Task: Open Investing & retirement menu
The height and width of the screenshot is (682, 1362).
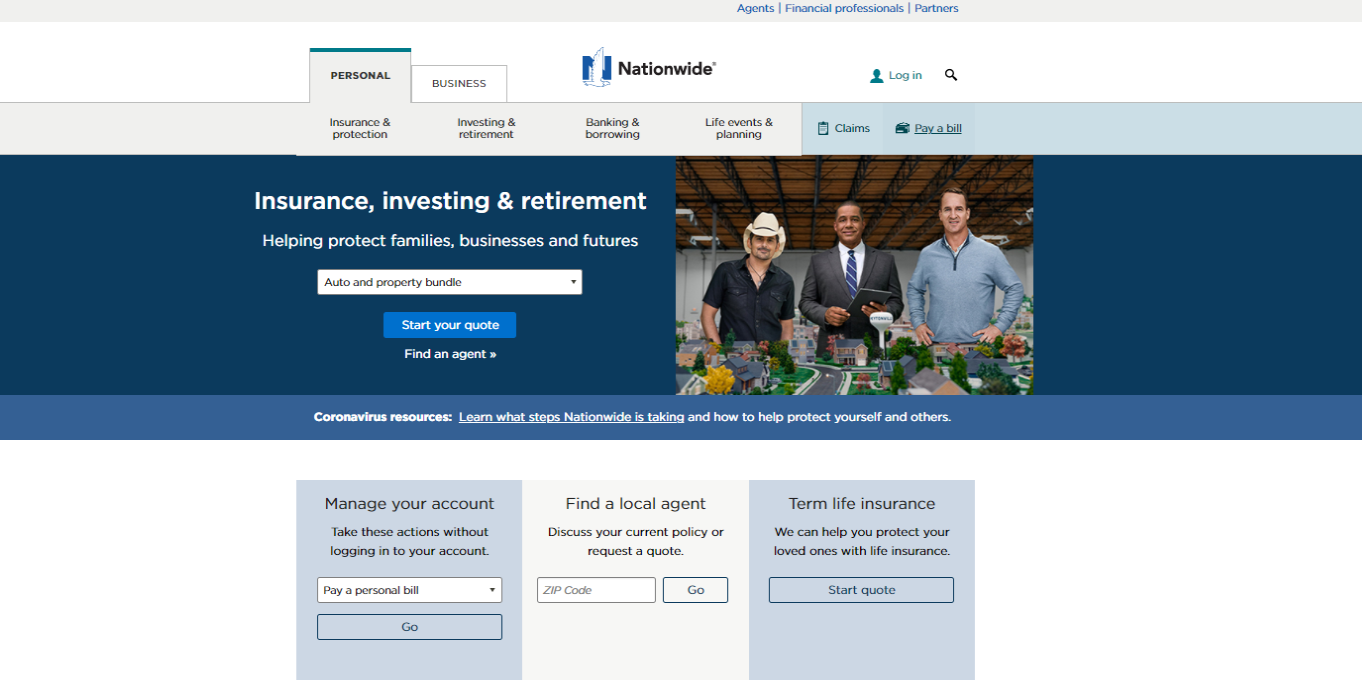Action: [486, 128]
